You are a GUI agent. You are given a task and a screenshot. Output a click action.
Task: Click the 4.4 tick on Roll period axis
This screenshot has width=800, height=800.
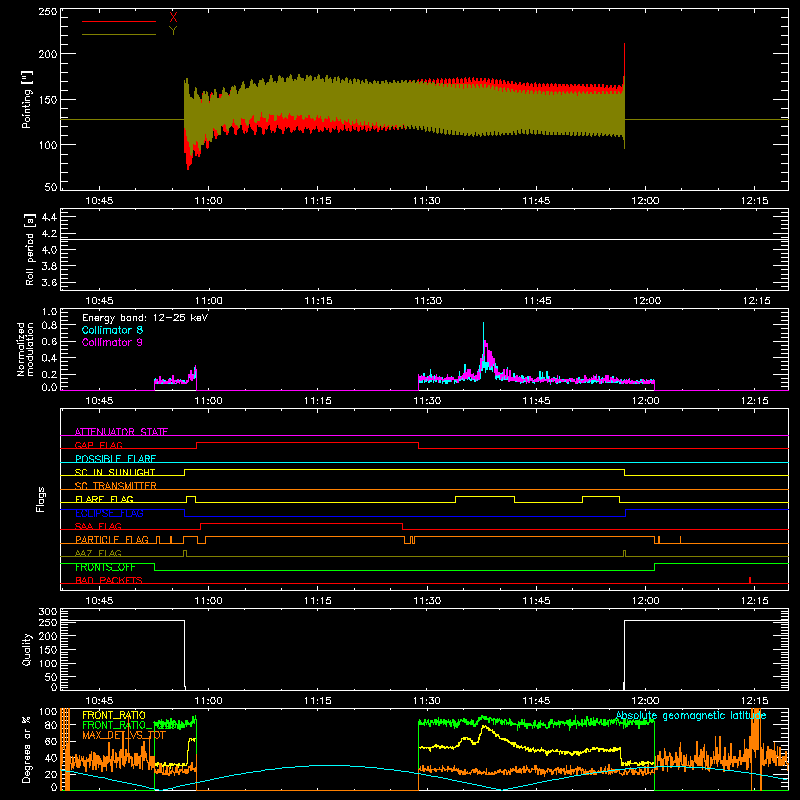coord(49,217)
